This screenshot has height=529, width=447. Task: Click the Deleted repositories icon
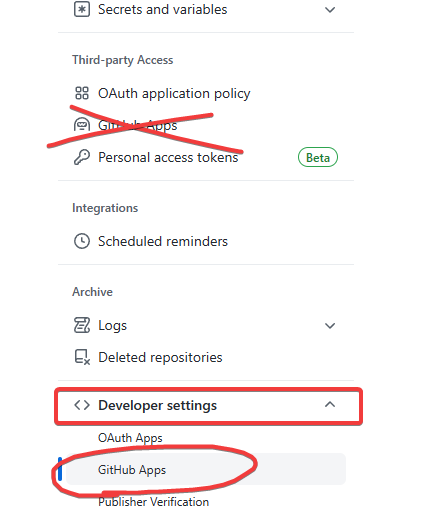pos(82,357)
